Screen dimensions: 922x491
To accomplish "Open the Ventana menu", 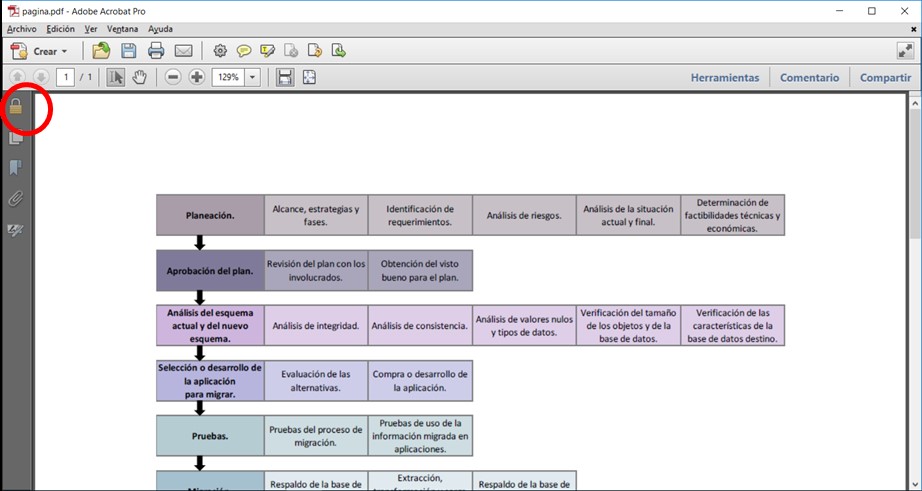I will pyautogui.click(x=122, y=29).
